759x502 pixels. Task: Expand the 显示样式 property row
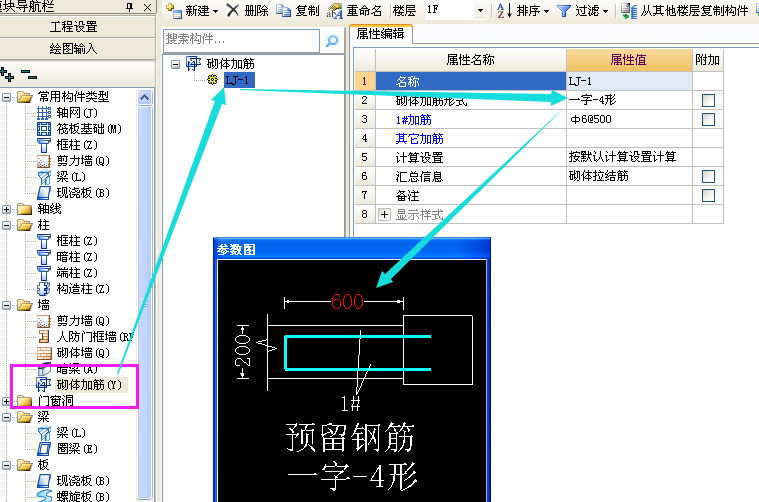[384, 214]
